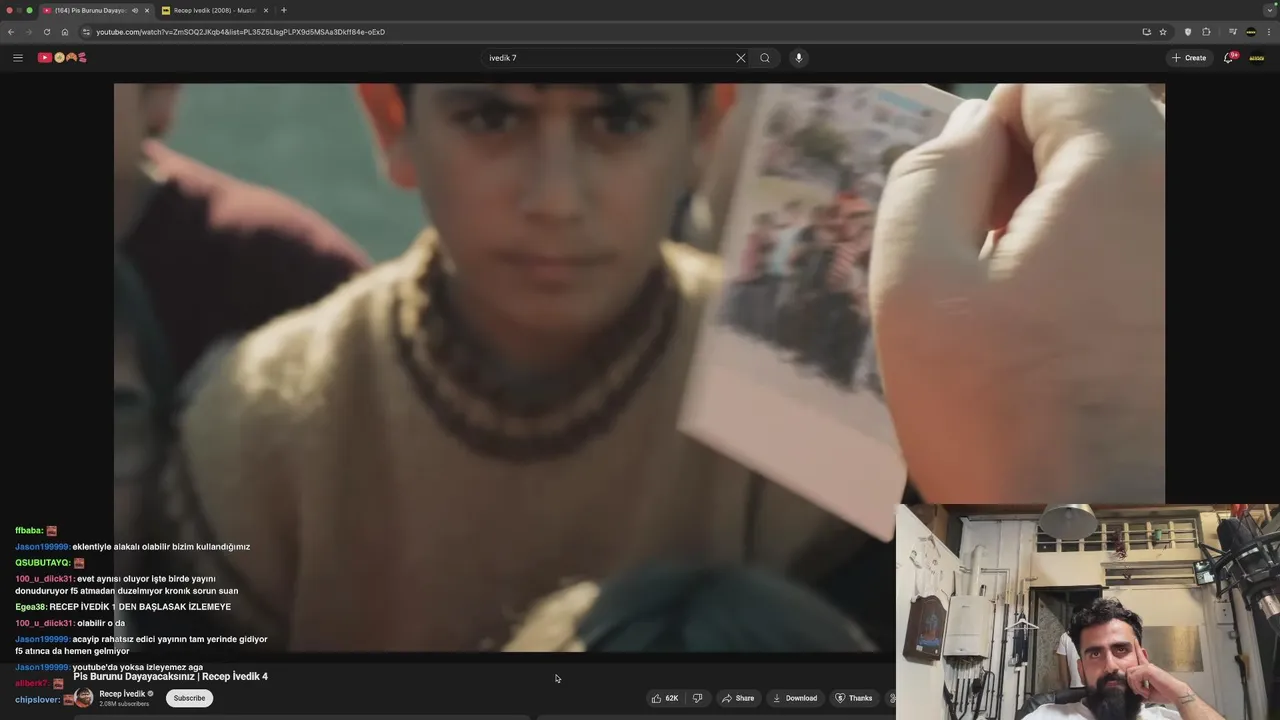
Task: Mute the YouTube tab audio icon
Action: click(135, 10)
